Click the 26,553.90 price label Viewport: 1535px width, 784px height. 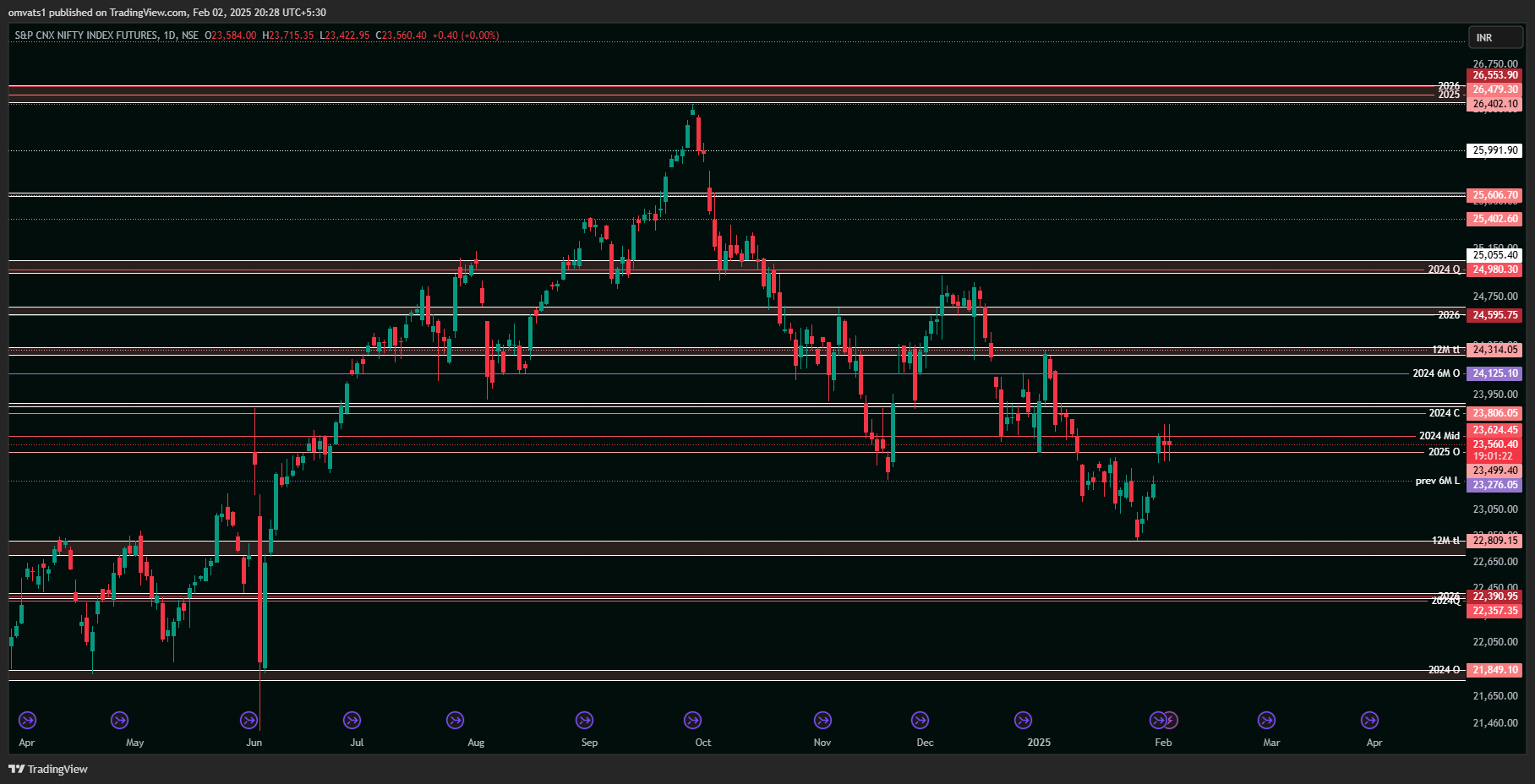[x=1494, y=75]
